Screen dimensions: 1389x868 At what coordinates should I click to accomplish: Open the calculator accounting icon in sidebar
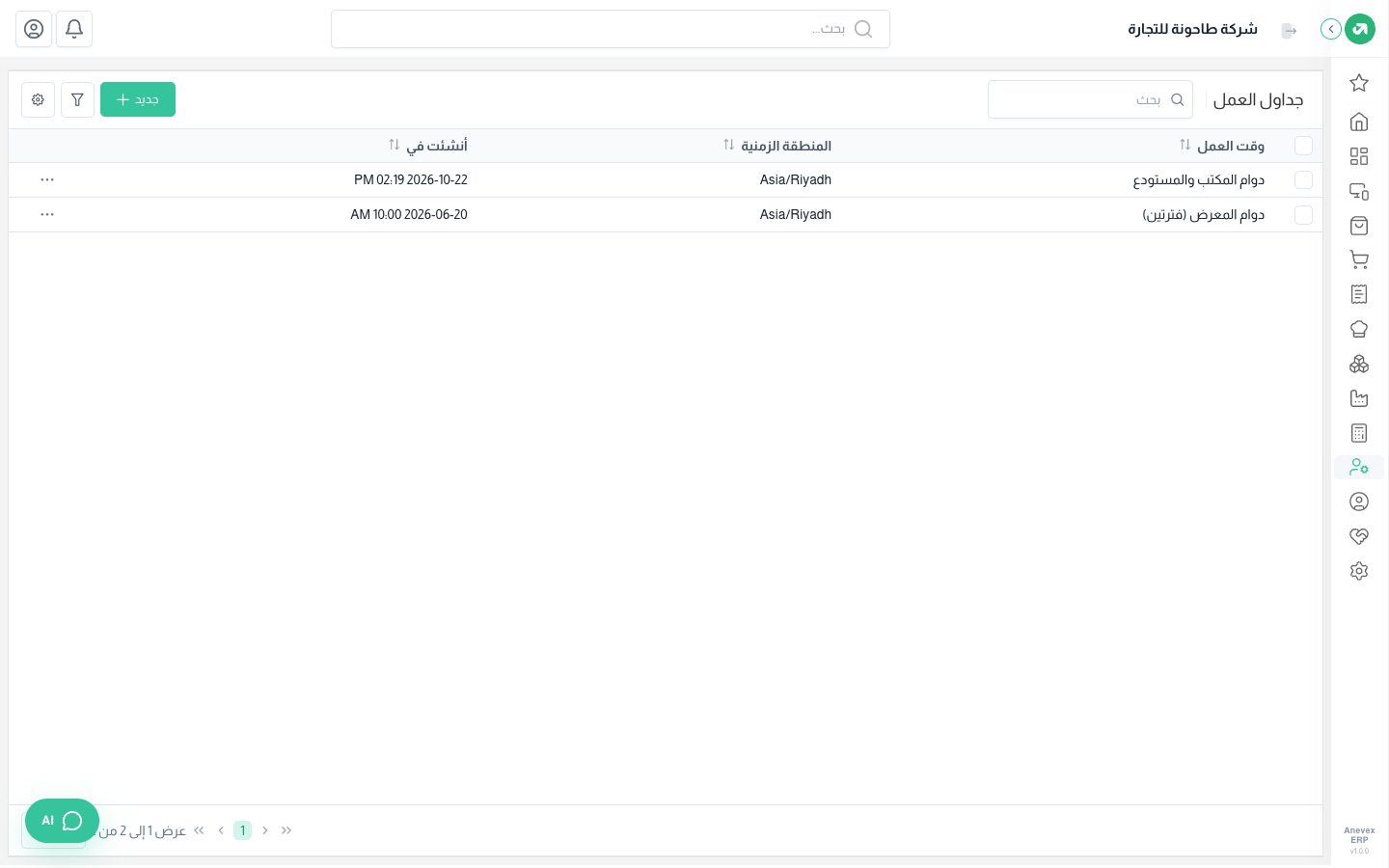tap(1359, 433)
